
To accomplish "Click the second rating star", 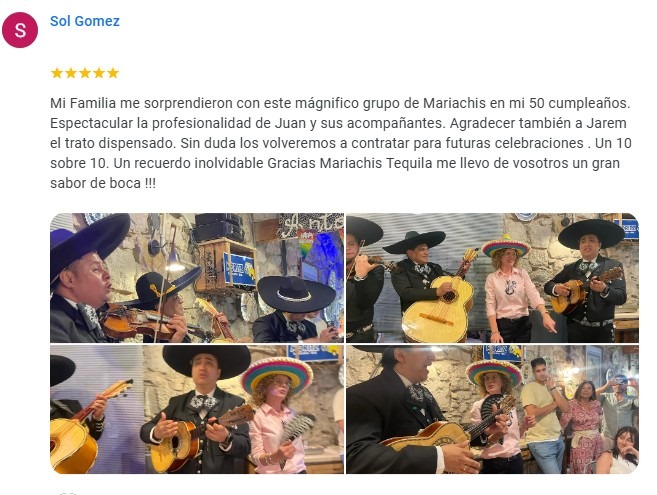I will coord(71,73).
